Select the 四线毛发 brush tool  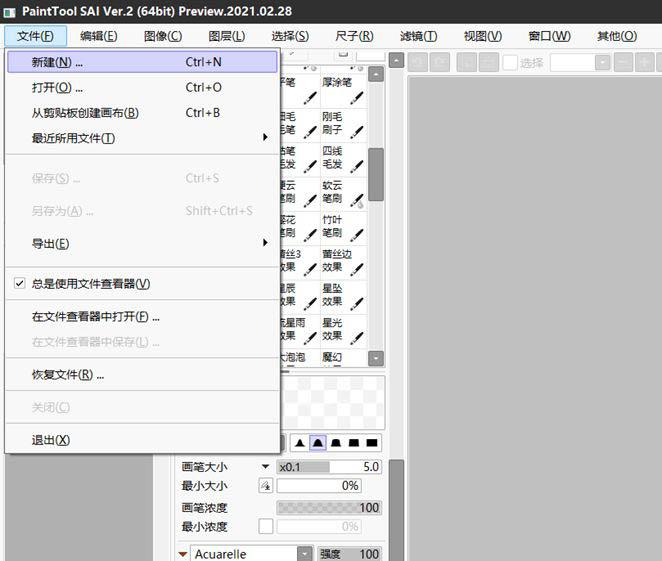click(x=343, y=159)
